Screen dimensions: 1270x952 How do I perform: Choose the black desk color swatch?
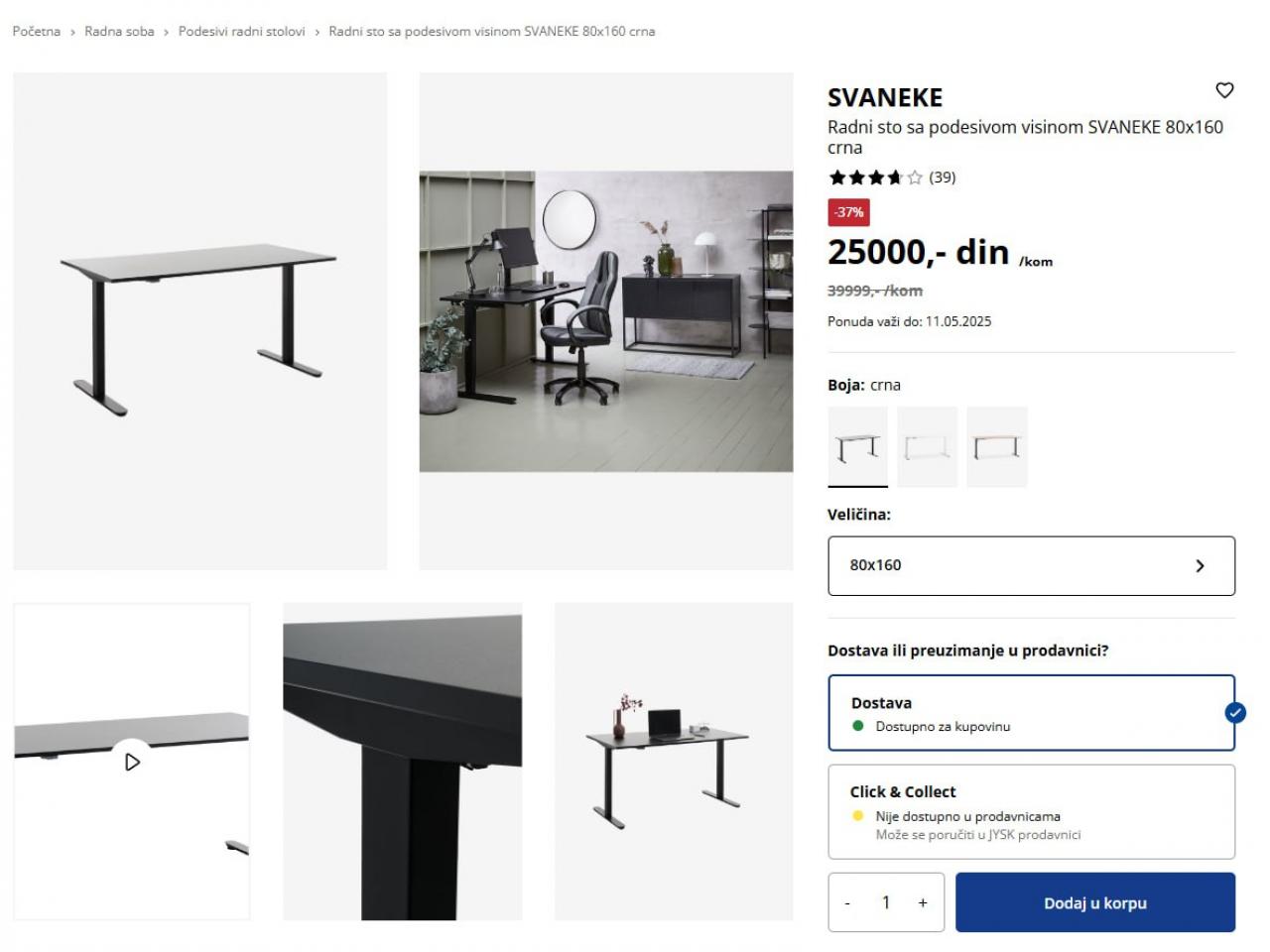(858, 447)
